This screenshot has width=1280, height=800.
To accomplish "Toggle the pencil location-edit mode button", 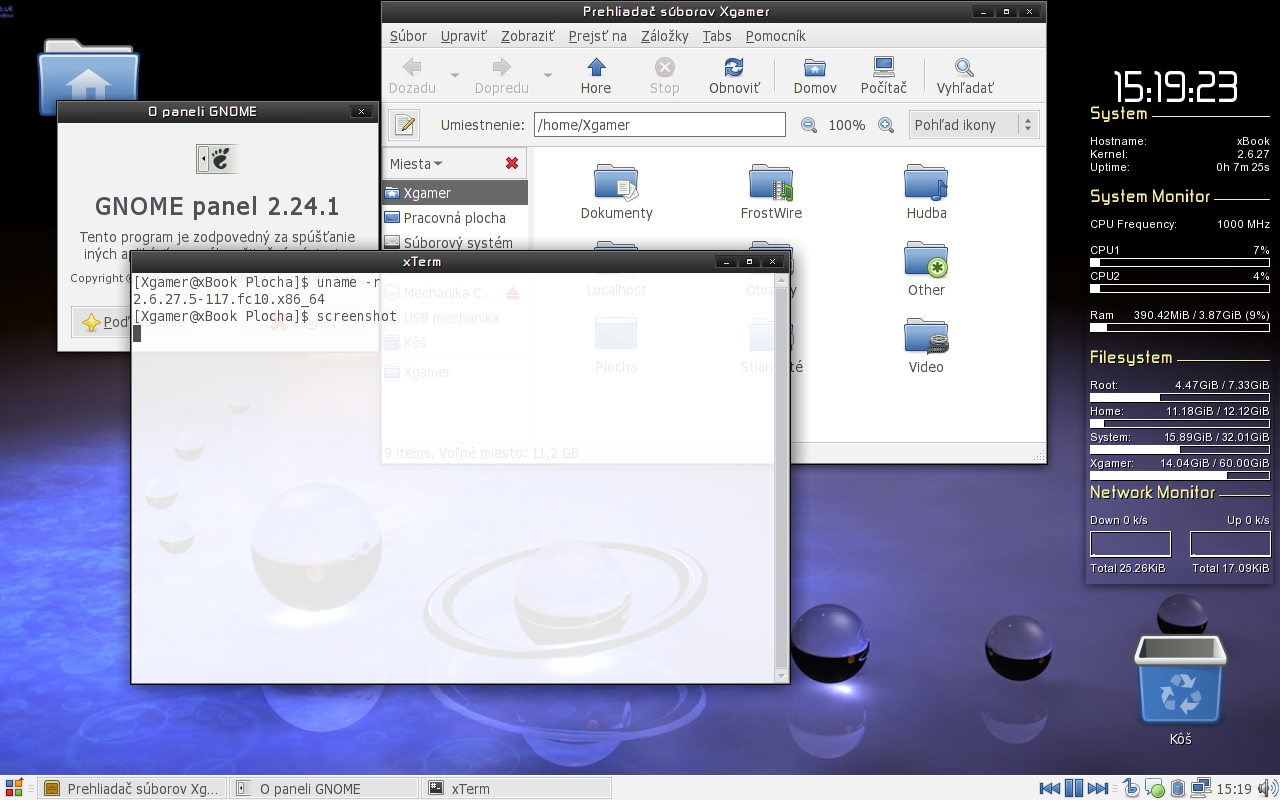I will (x=404, y=125).
